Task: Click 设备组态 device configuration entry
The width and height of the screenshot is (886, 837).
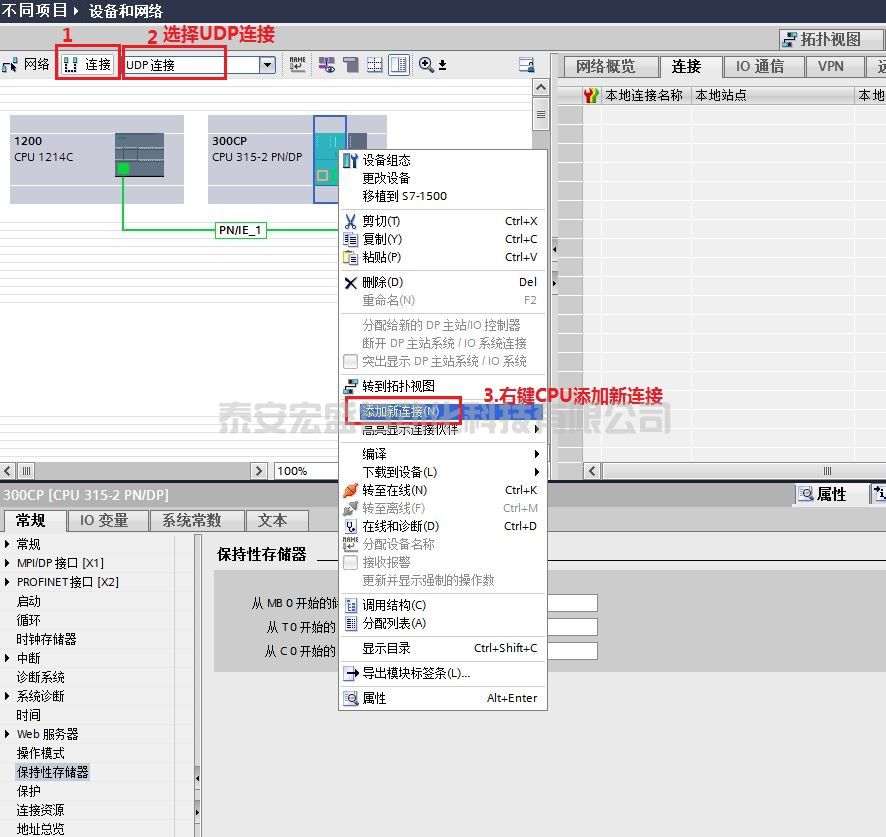Action: pos(386,160)
